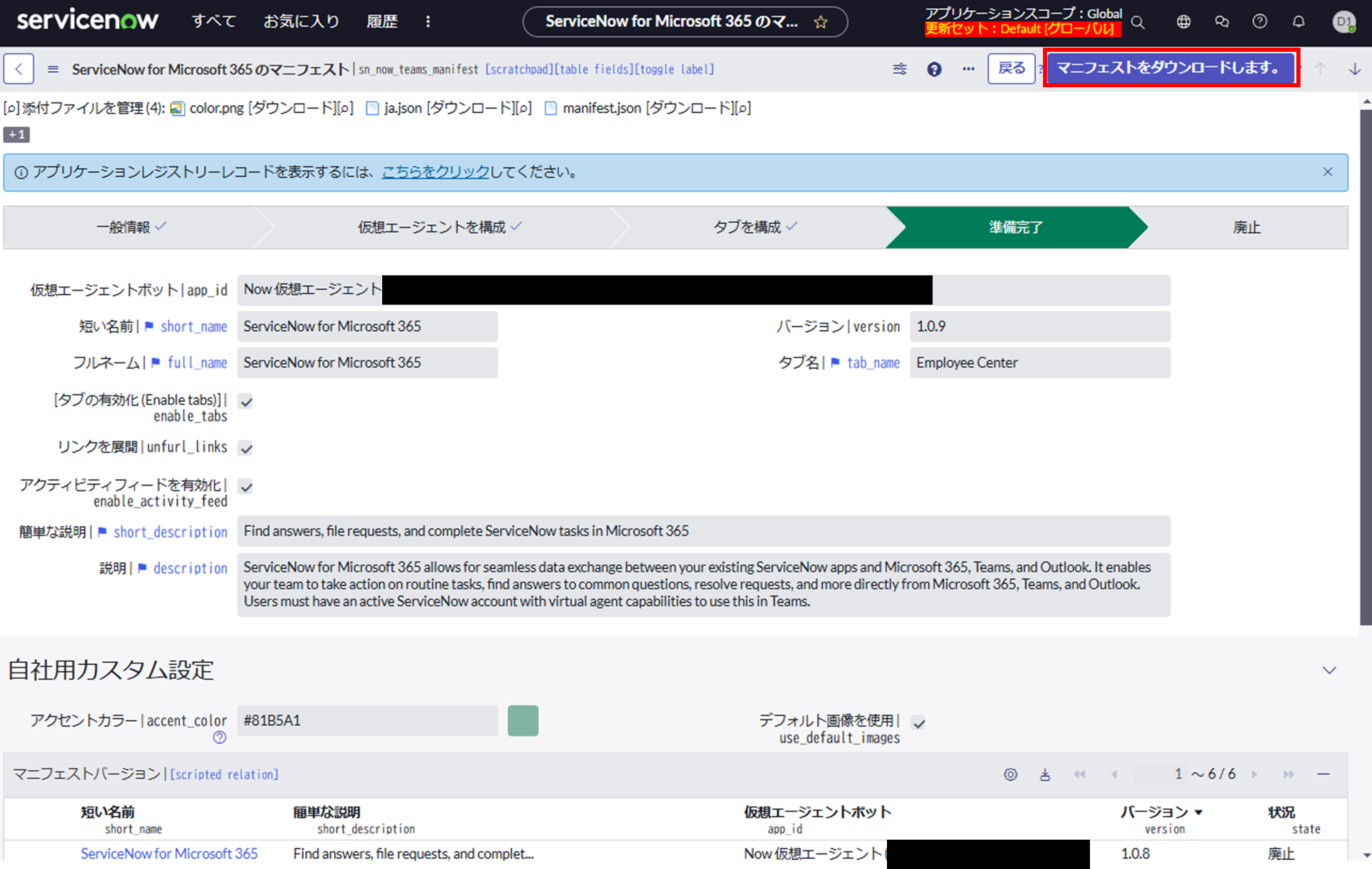This screenshot has height=869, width=1372.
Task: Open the form personalization sliders icon
Action: (900, 69)
